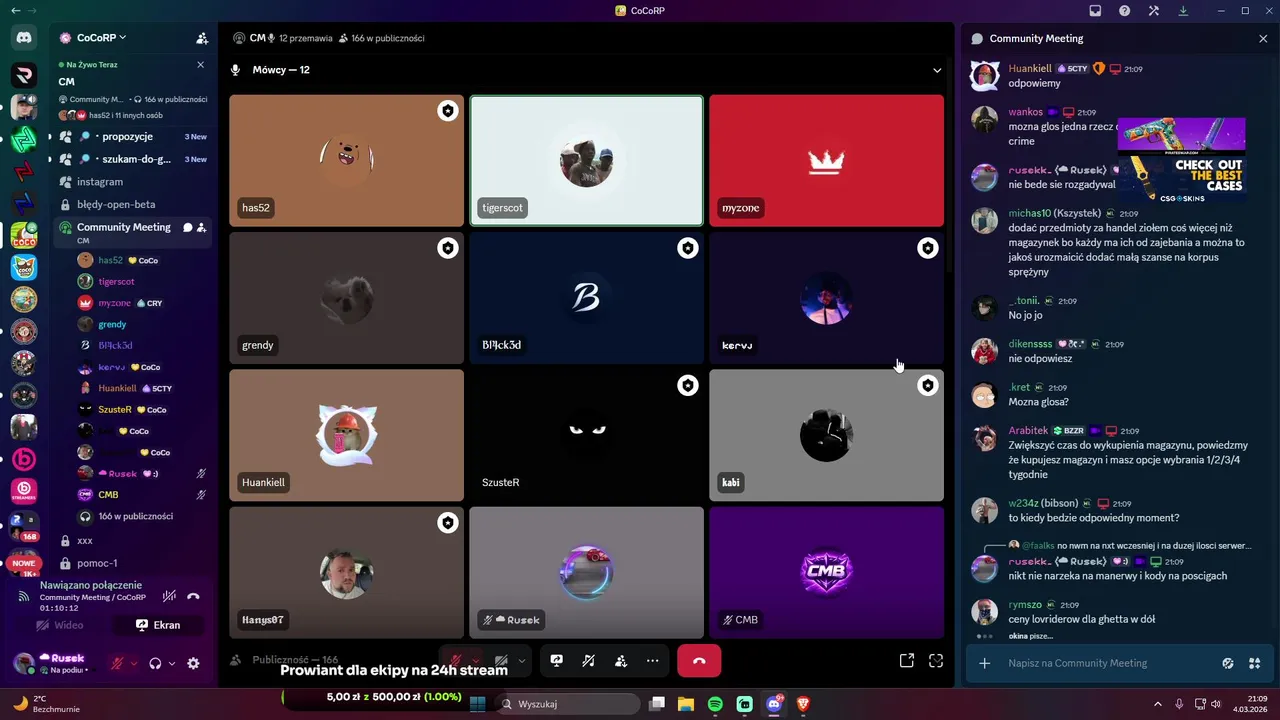Open the xxx locked channel
The width and height of the screenshot is (1280, 720).
point(133,540)
